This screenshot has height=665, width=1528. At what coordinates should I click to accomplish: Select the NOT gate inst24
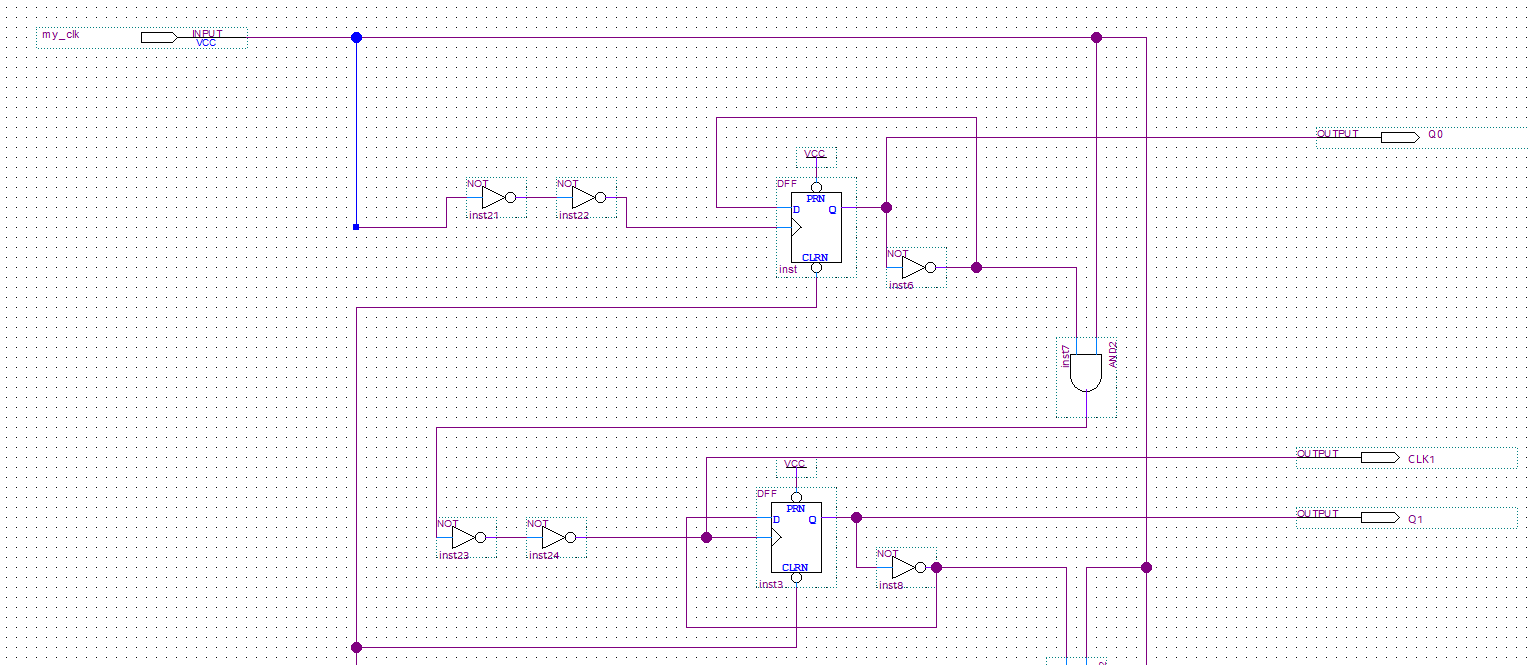pos(553,537)
